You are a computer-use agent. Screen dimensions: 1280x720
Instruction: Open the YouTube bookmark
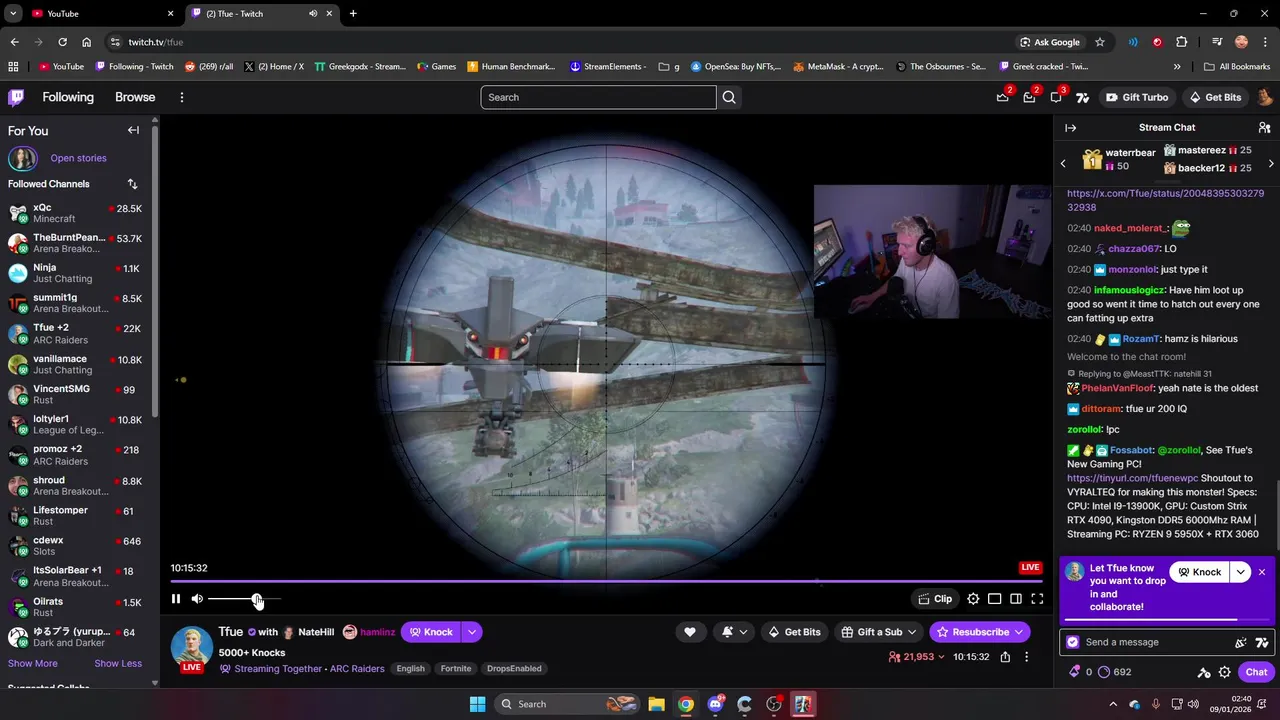pos(61,67)
